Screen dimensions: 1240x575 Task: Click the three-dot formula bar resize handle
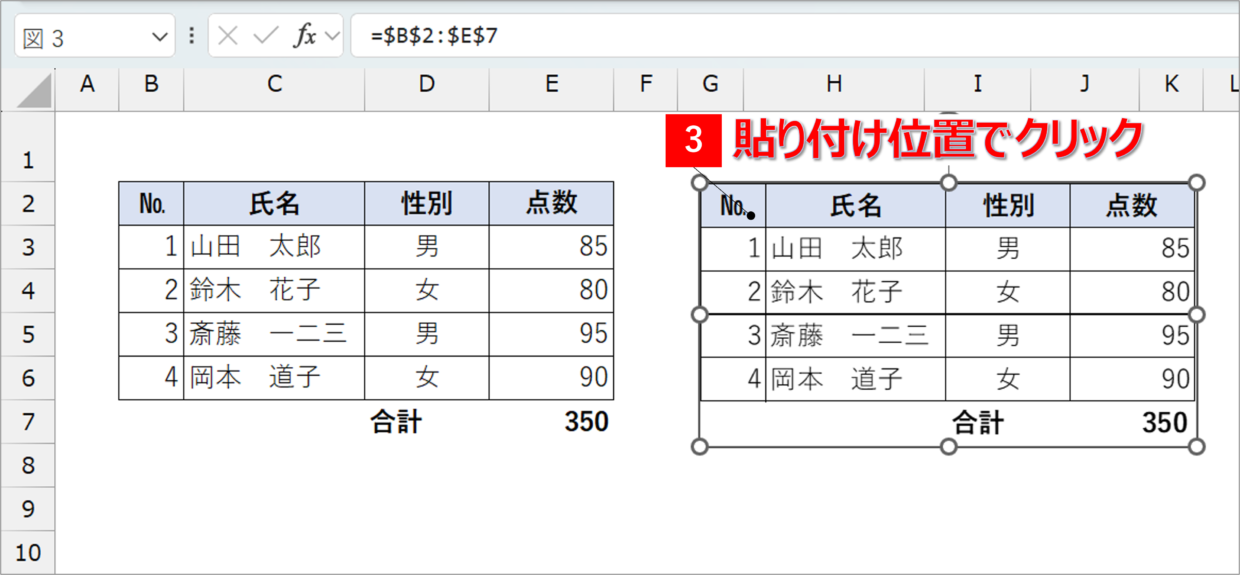tap(191, 37)
